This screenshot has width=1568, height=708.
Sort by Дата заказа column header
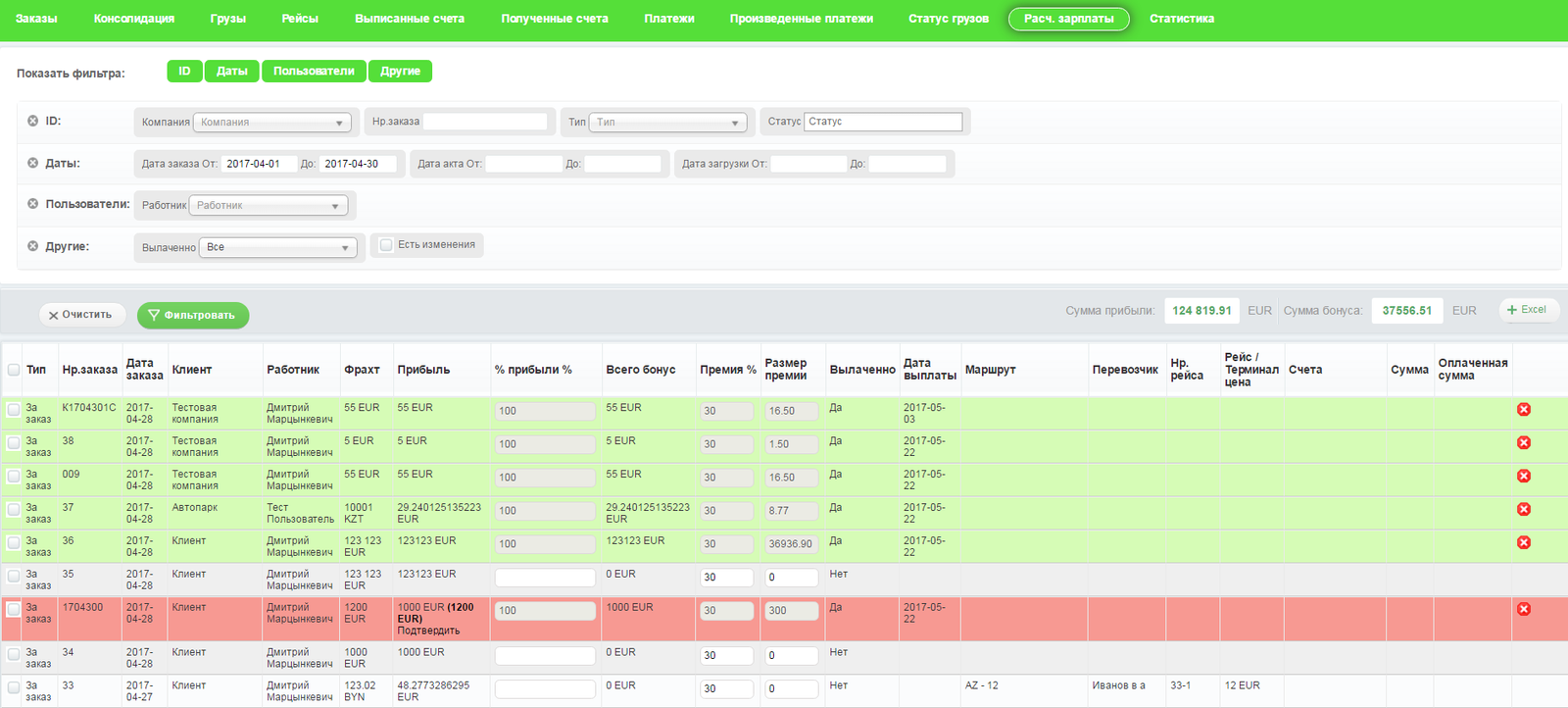coord(145,370)
